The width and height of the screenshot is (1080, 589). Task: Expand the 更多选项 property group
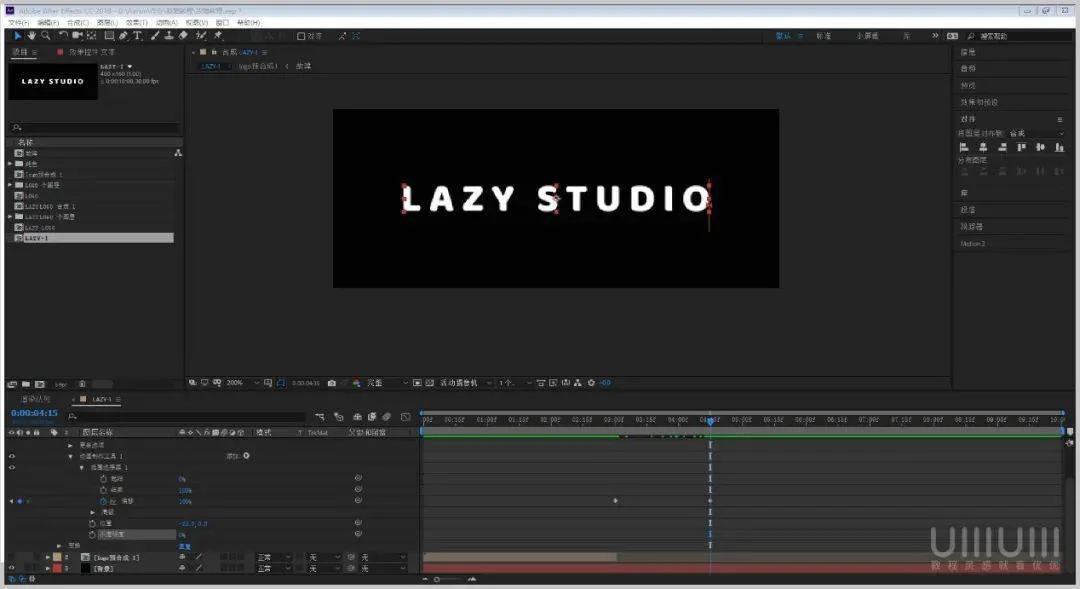70,446
